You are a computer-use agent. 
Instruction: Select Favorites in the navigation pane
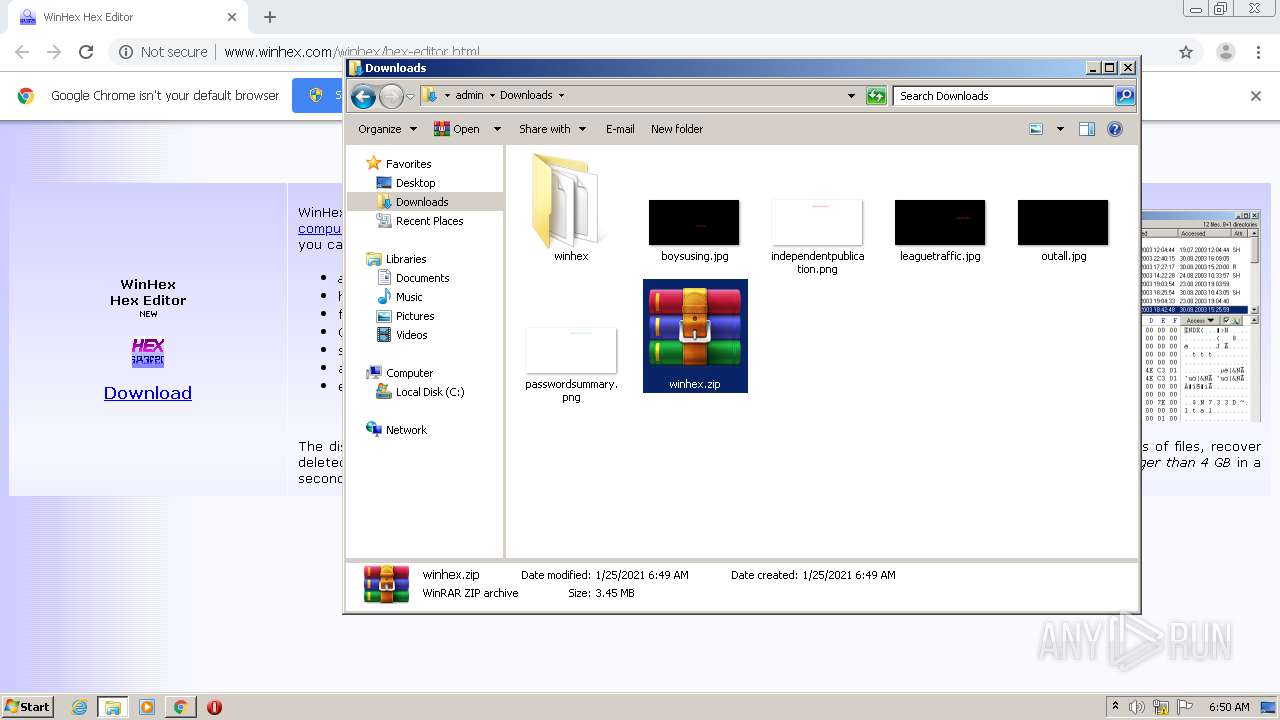408,164
